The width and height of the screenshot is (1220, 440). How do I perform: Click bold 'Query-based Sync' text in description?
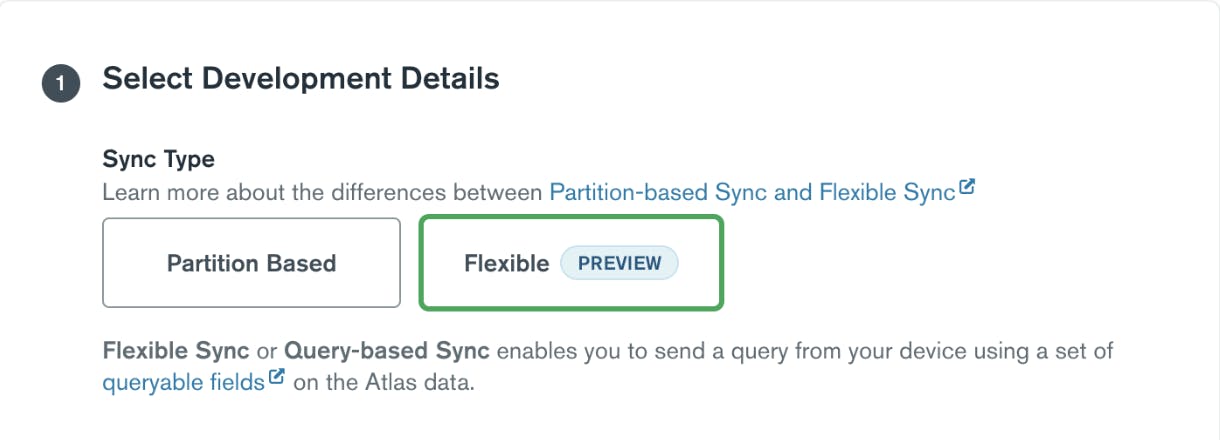tap(387, 352)
